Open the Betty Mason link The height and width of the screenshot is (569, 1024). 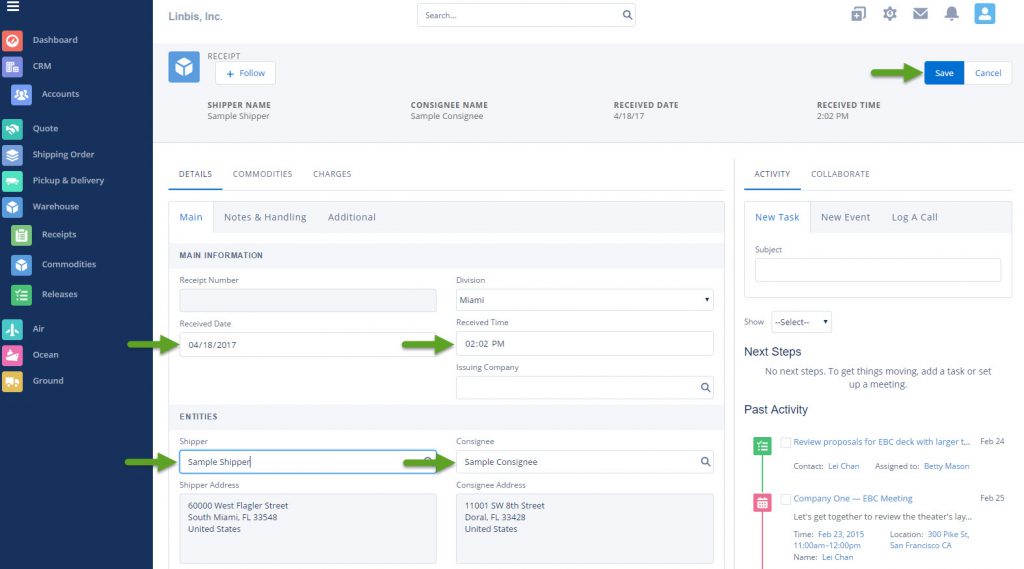click(x=948, y=466)
